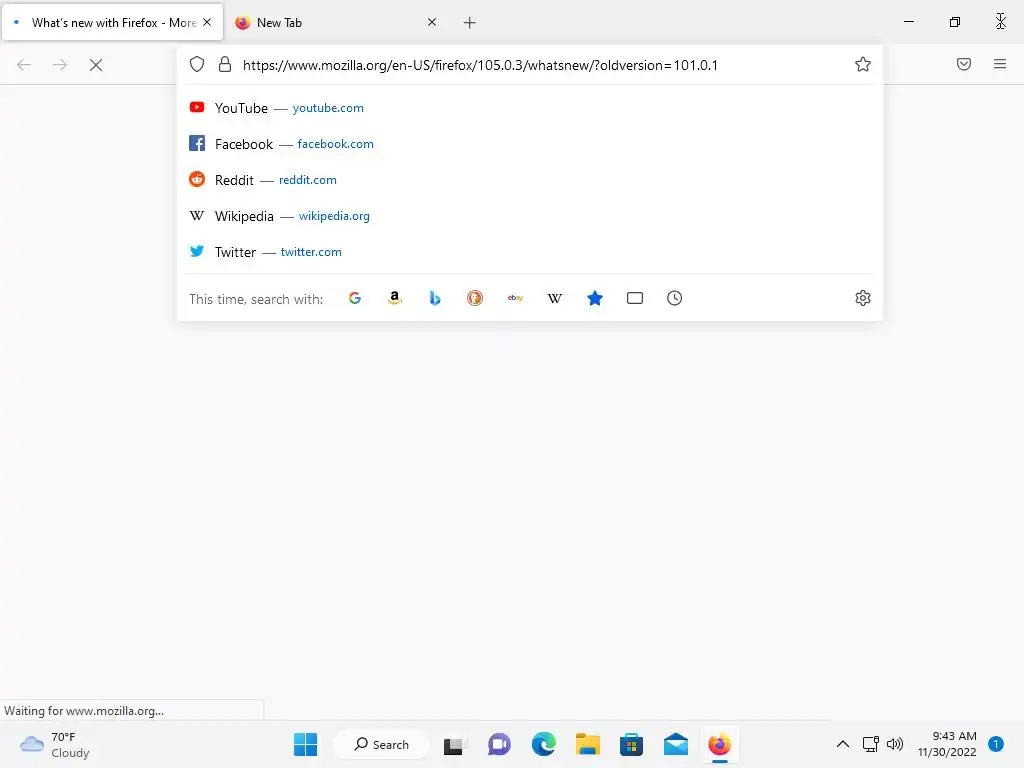Search in open tabs icon
Image resolution: width=1024 pixels, height=768 pixels.
(635, 298)
